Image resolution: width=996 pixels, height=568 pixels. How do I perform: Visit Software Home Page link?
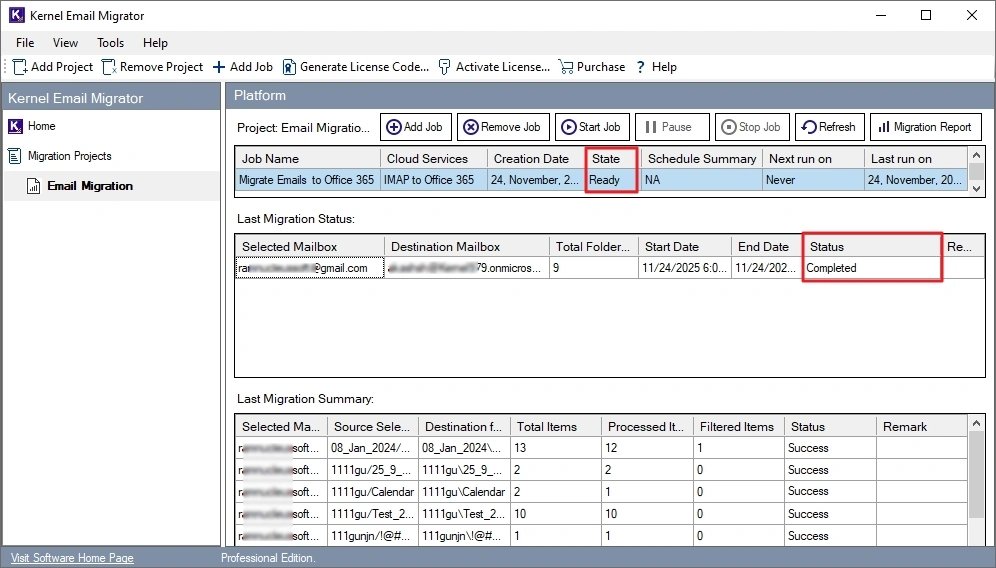(71, 558)
